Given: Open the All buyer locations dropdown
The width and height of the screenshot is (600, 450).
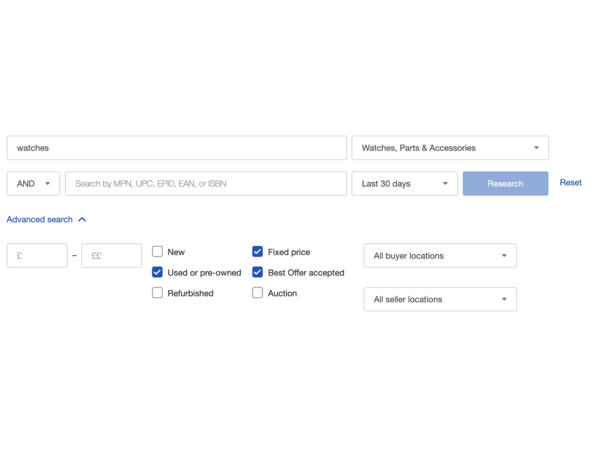Looking at the screenshot, I should [440, 256].
